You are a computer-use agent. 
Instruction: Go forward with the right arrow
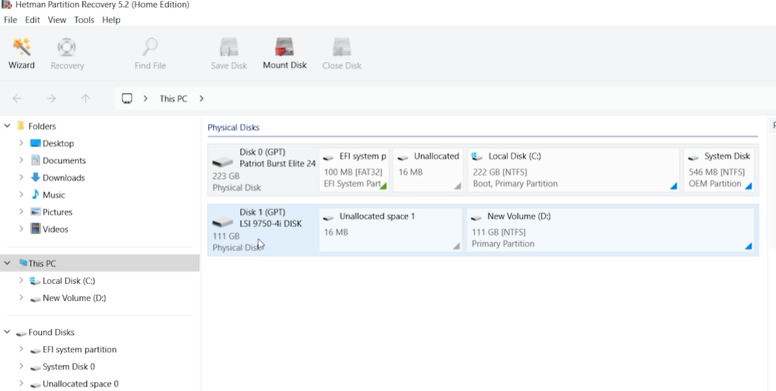[51, 98]
